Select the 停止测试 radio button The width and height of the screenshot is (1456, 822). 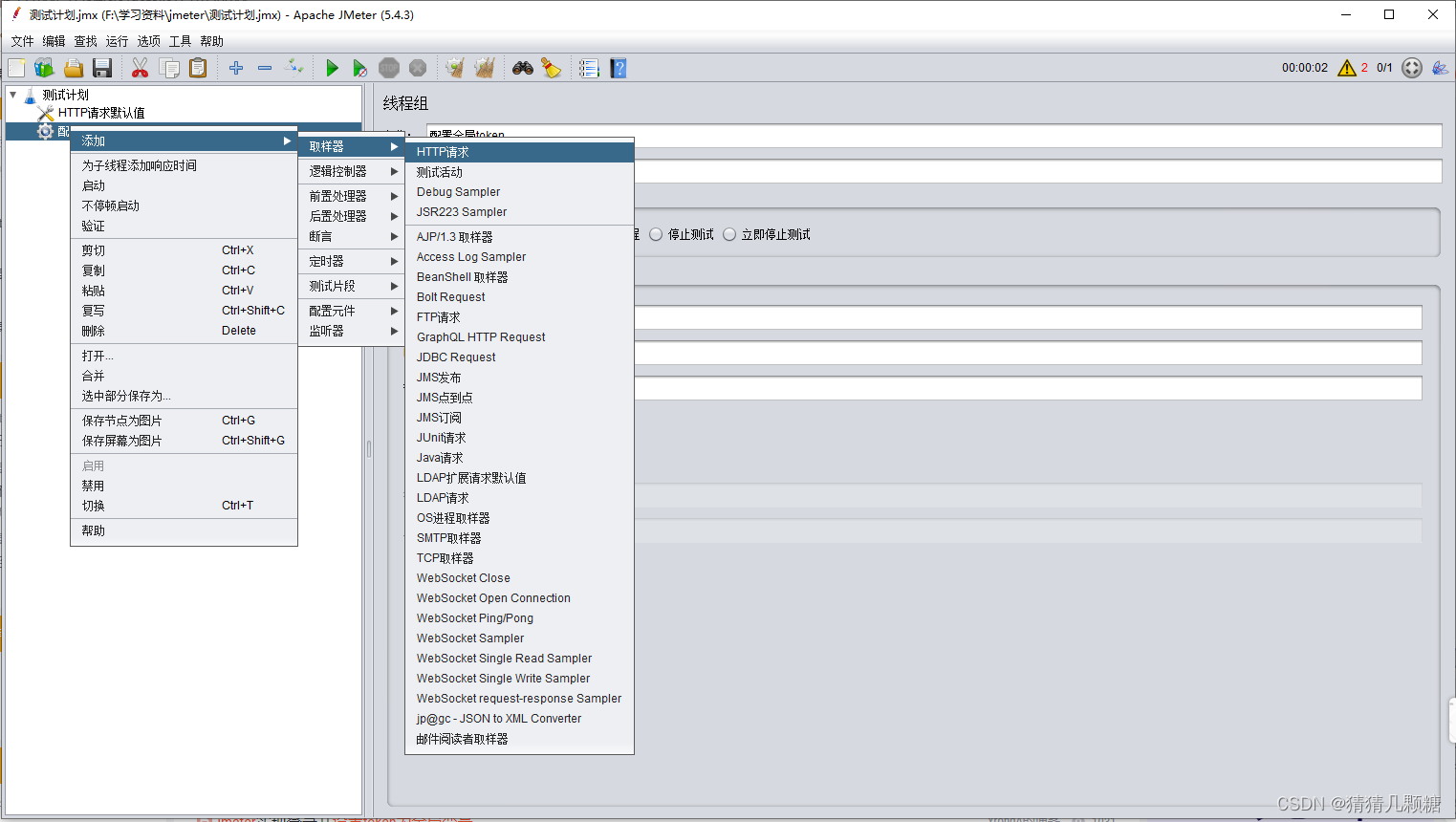coord(656,234)
